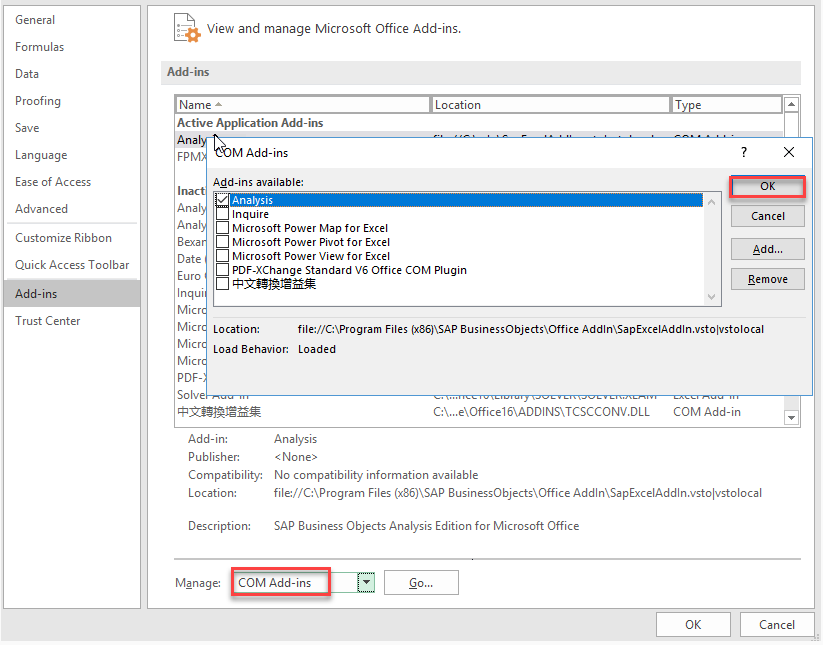This screenshot has width=823, height=645.
Task: Switch to the Trust Center category
Action: (x=47, y=320)
